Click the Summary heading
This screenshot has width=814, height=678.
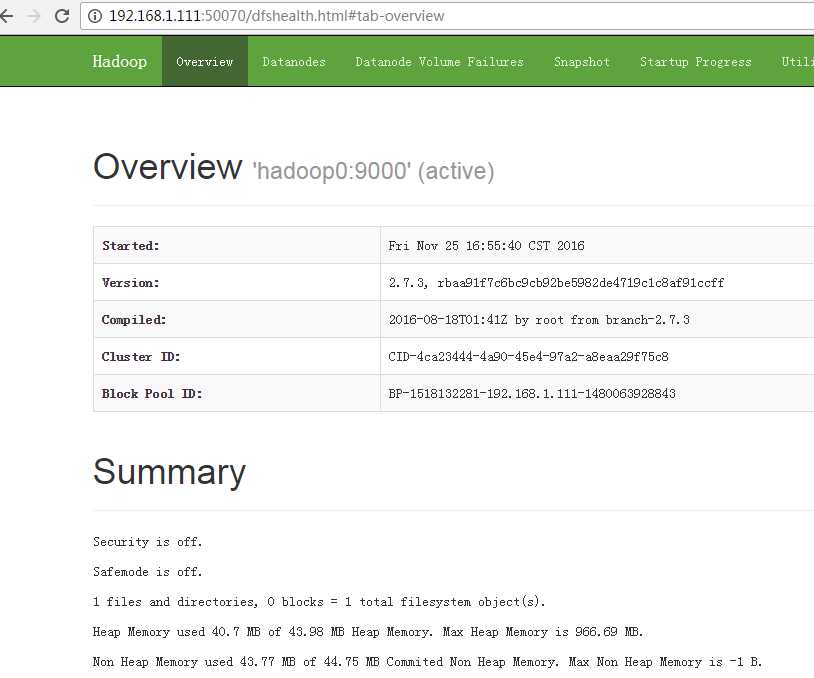(169, 472)
